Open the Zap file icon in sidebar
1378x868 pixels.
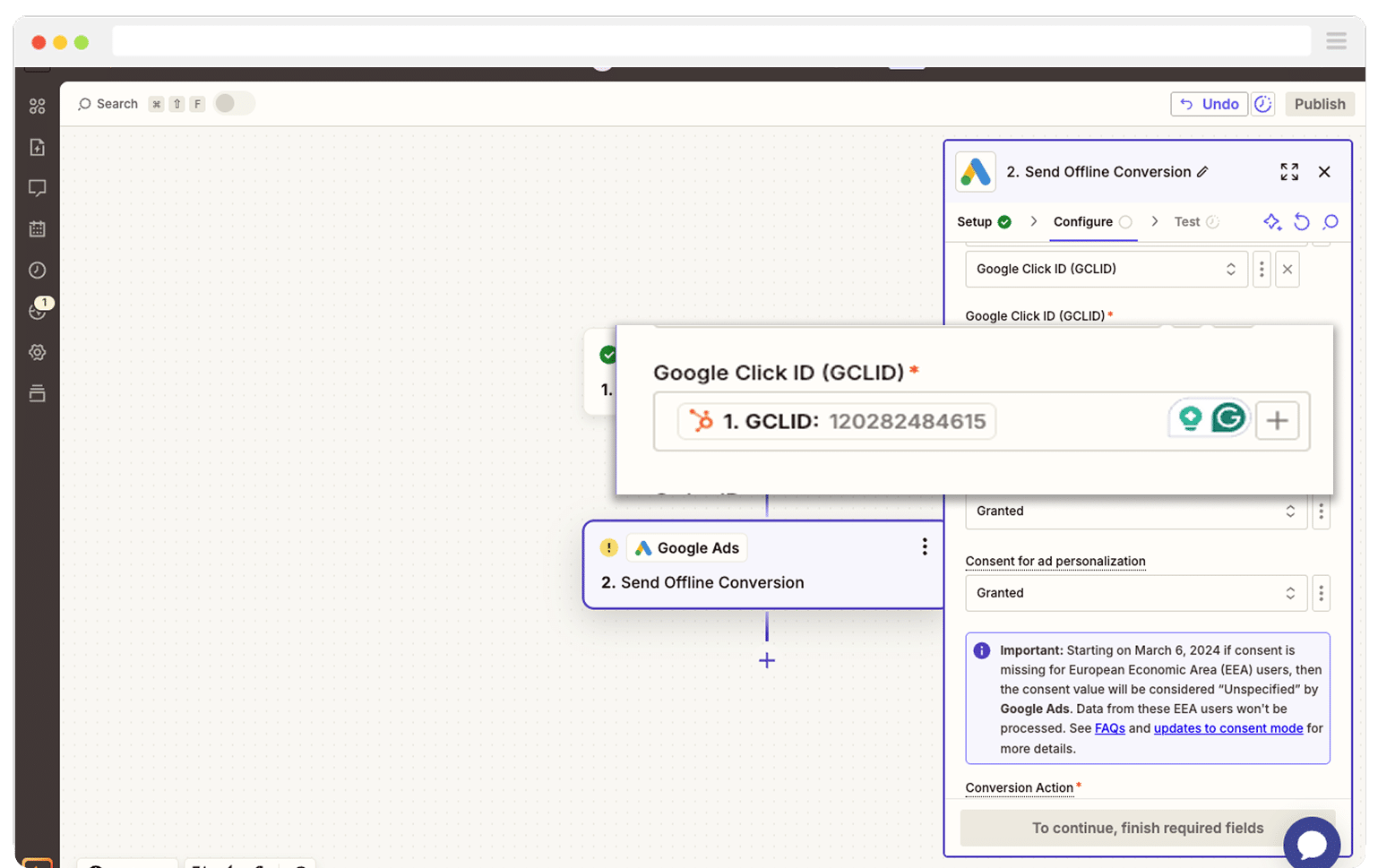pyautogui.click(x=37, y=147)
